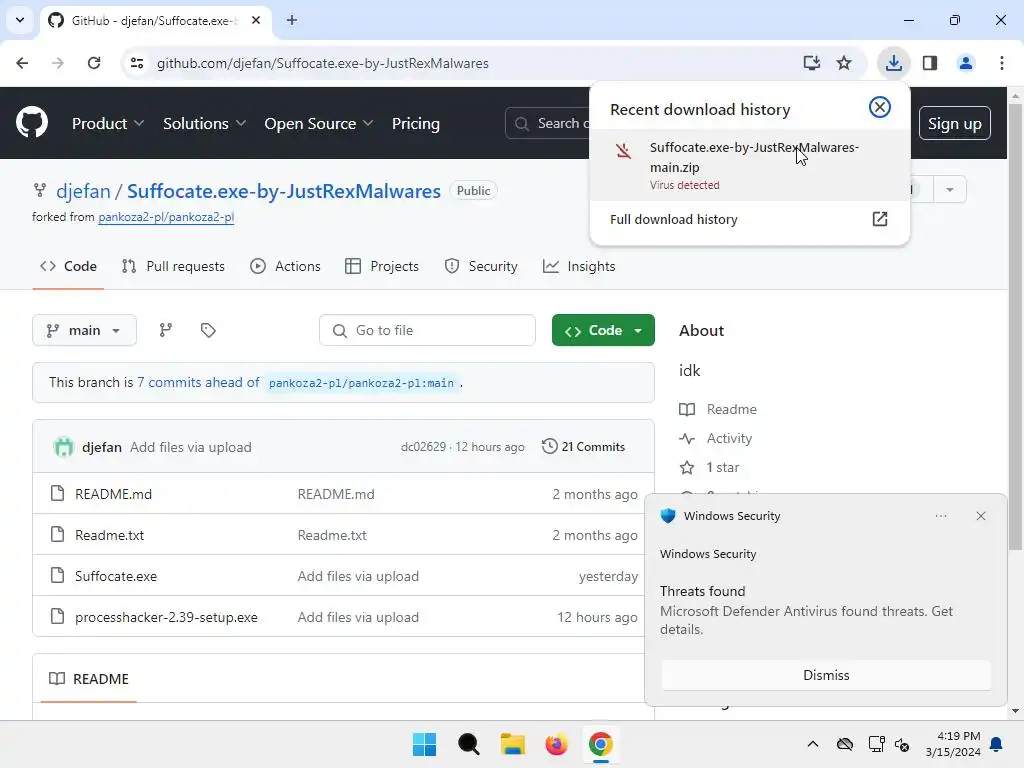Open Suffocate.exe file
Viewport: 1024px width, 768px height.
116,576
